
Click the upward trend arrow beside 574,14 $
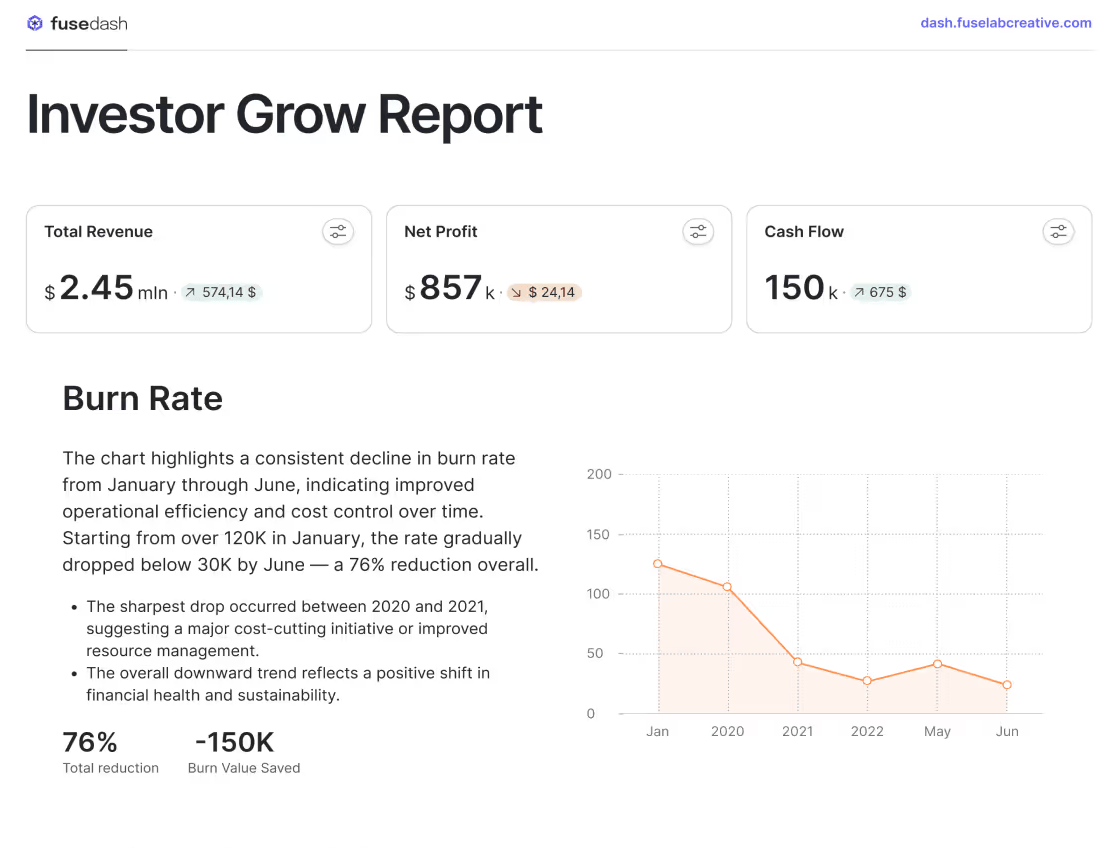191,292
